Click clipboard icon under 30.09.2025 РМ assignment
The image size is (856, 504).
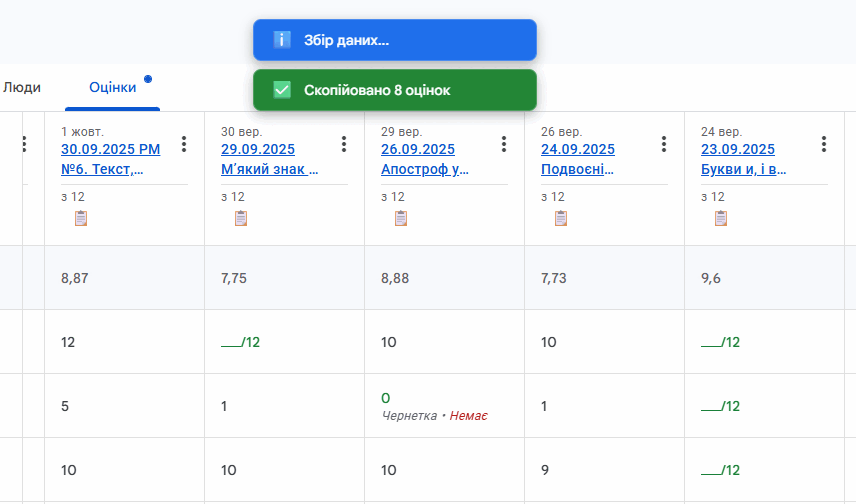(x=81, y=218)
